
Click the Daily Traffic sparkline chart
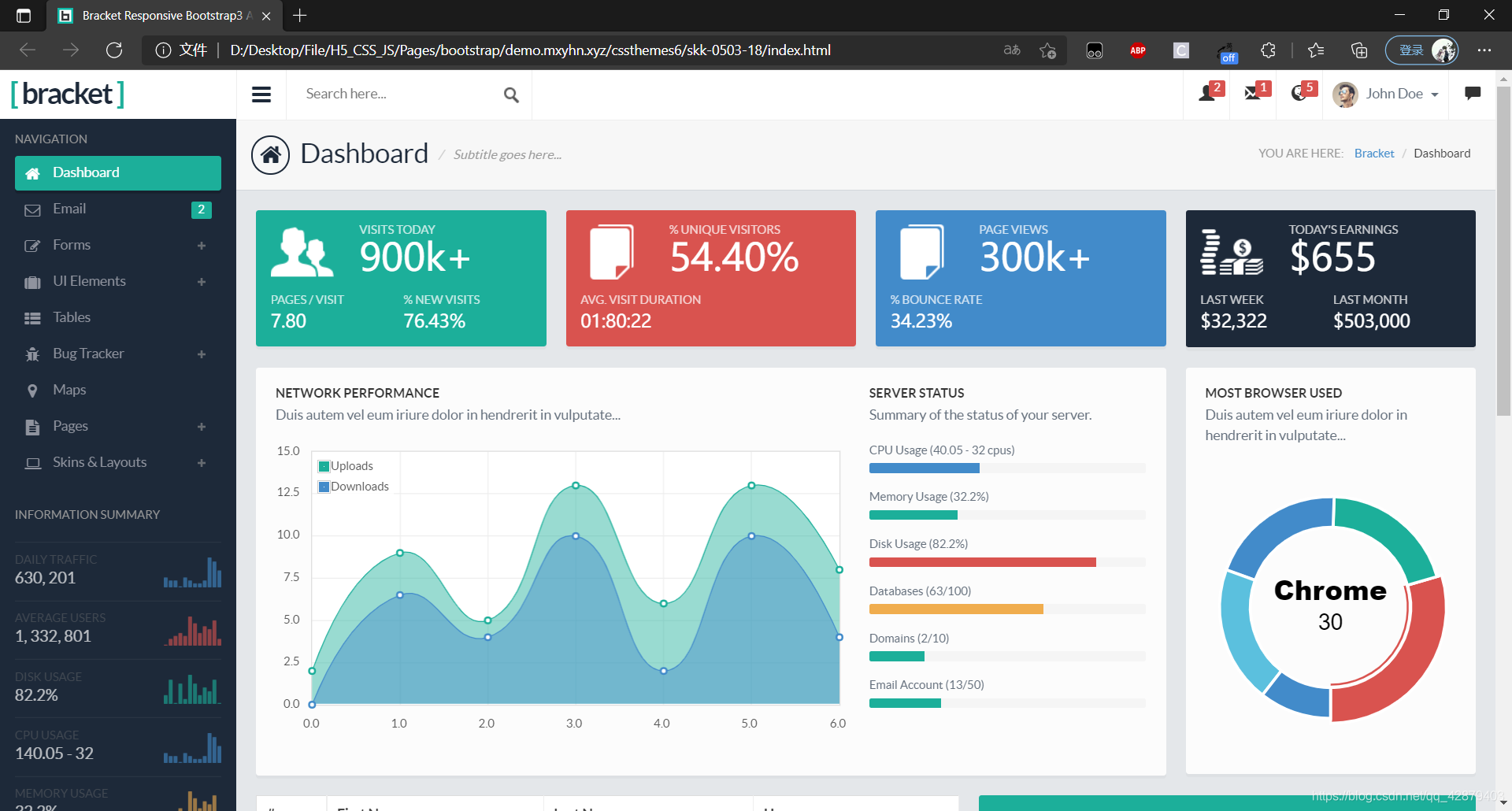click(x=192, y=572)
